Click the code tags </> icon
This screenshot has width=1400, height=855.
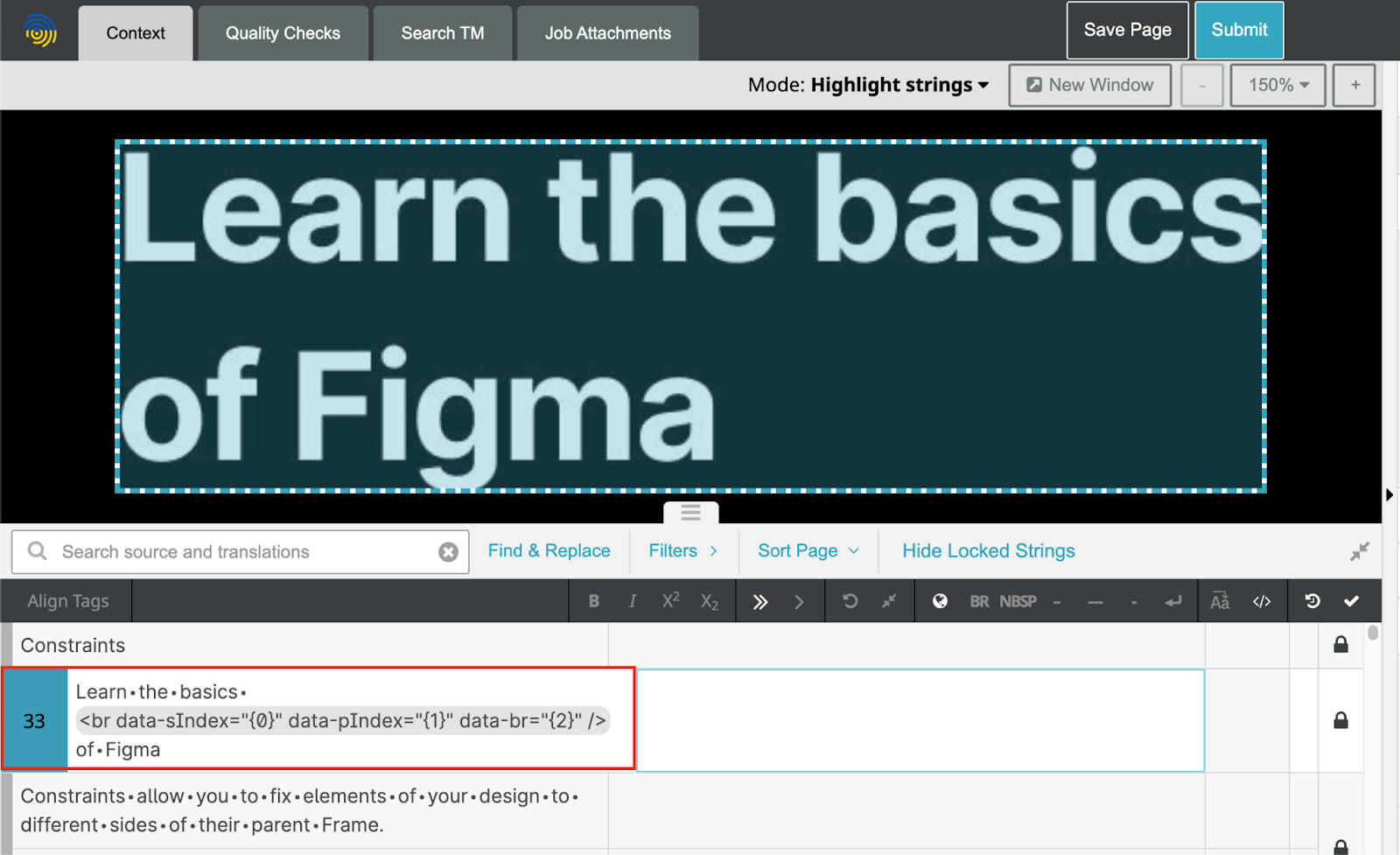(x=1261, y=601)
